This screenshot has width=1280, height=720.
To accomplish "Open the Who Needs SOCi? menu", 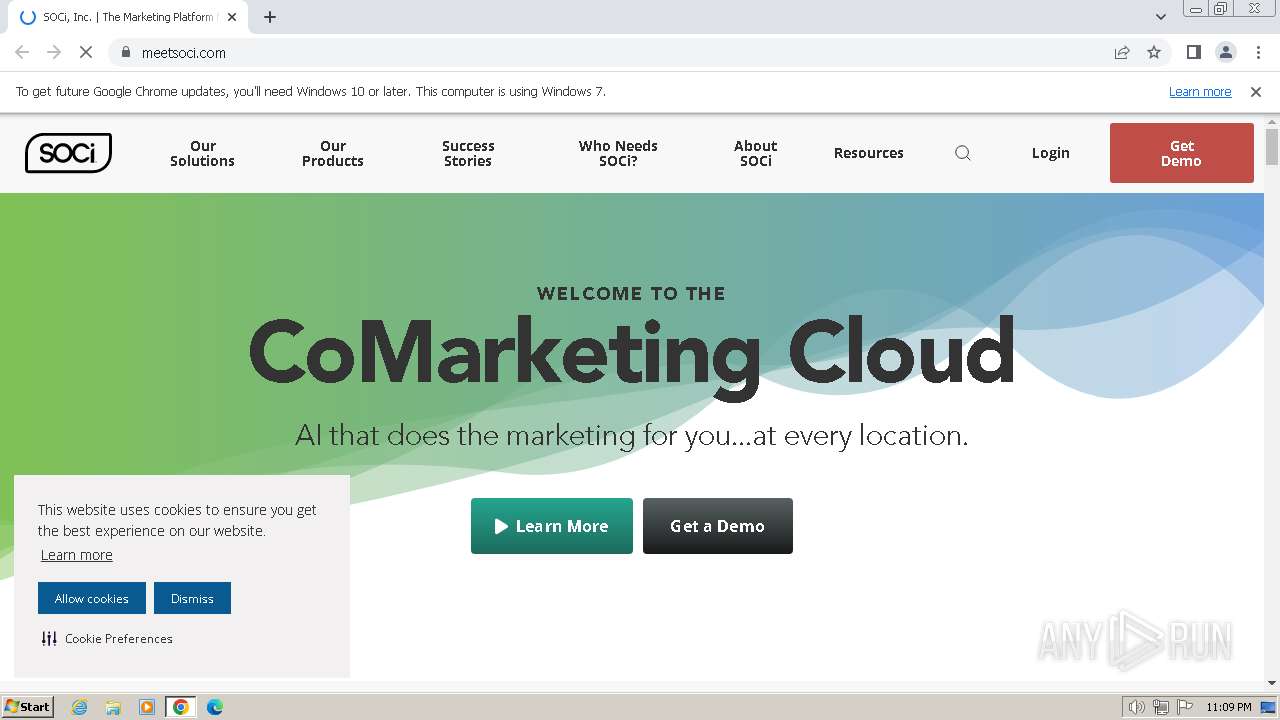I will pos(618,153).
